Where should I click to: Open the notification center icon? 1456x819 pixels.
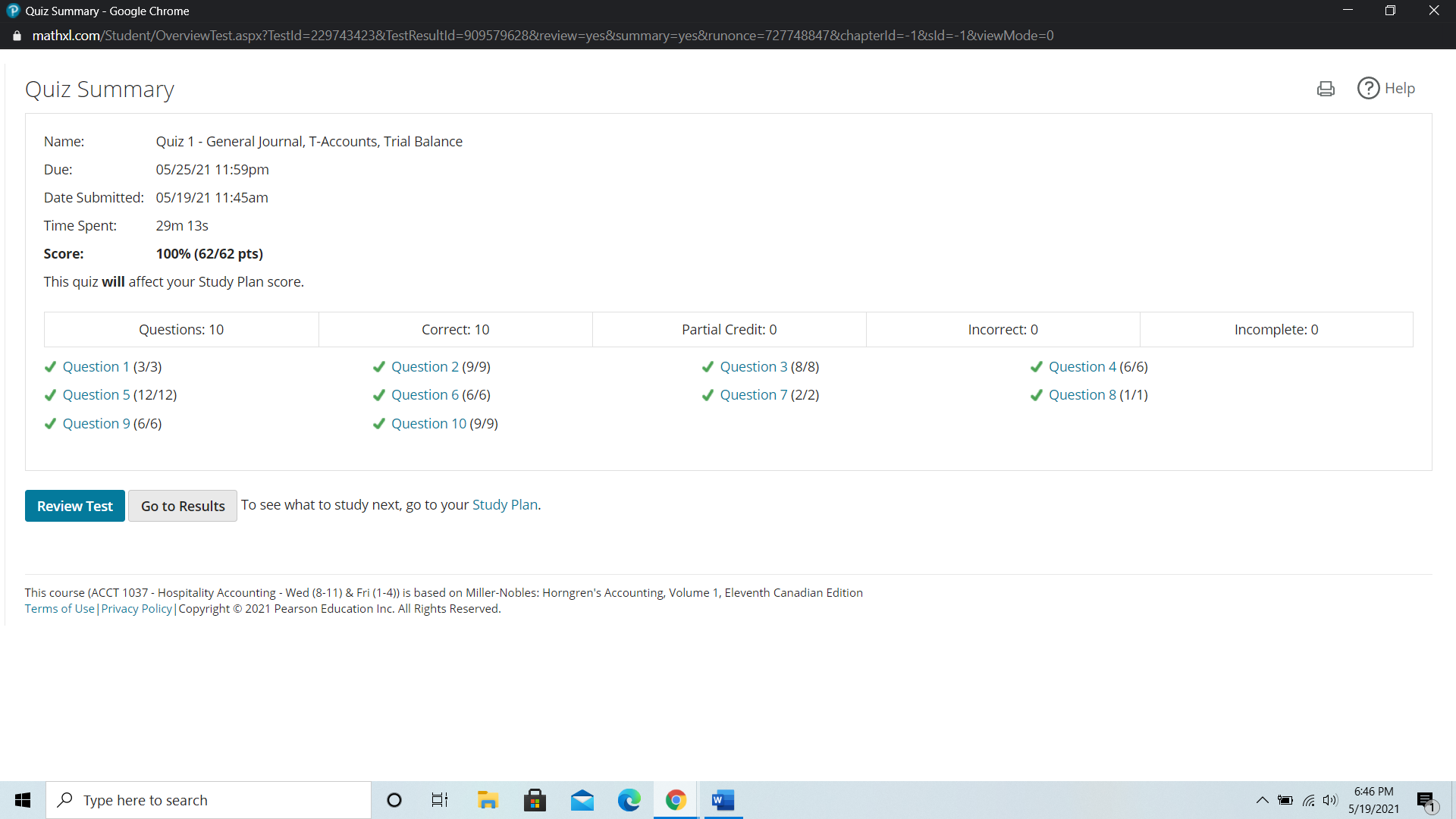[1426, 801]
